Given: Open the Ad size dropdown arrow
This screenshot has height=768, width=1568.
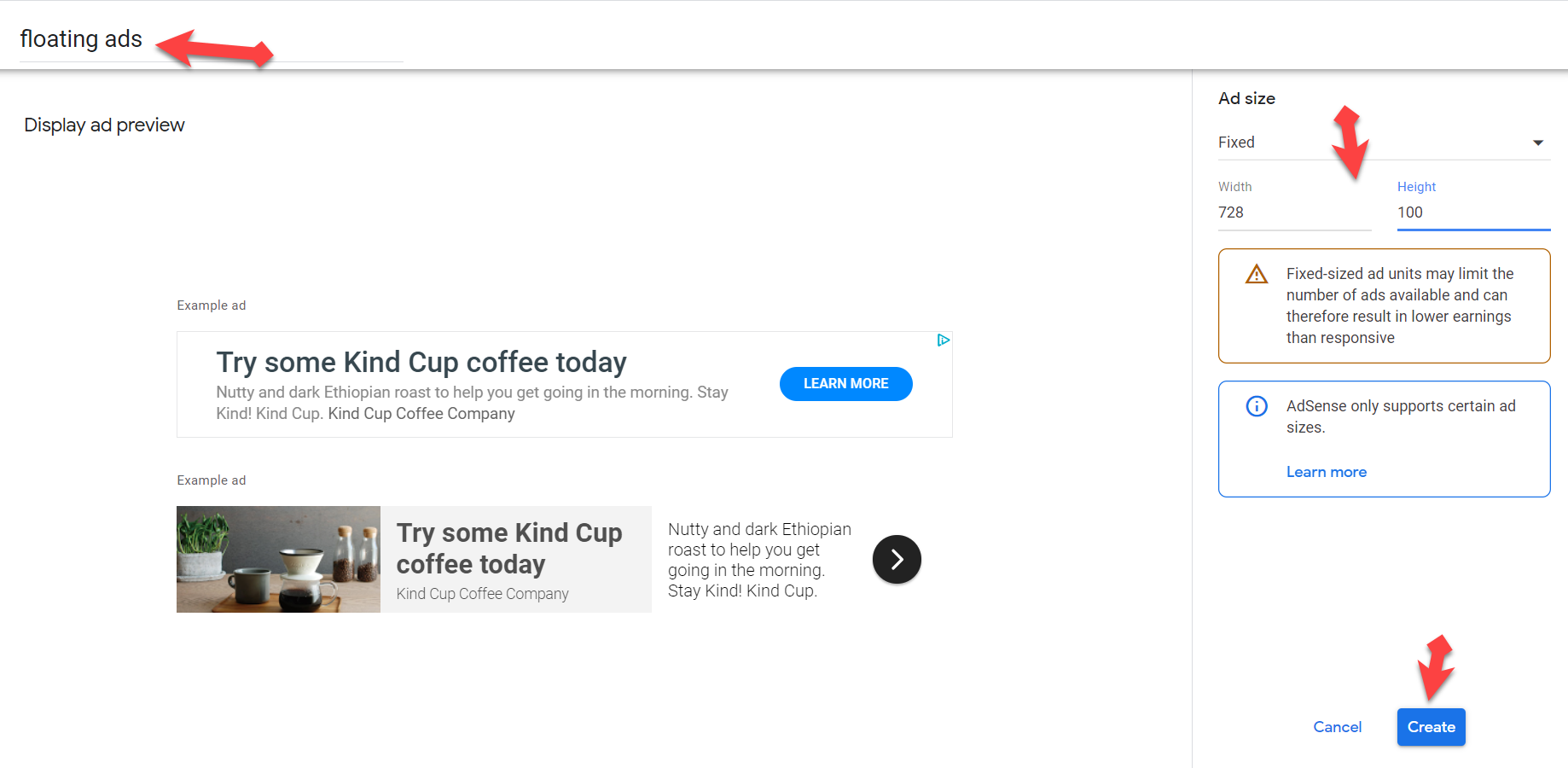Looking at the screenshot, I should [x=1538, y=143].
